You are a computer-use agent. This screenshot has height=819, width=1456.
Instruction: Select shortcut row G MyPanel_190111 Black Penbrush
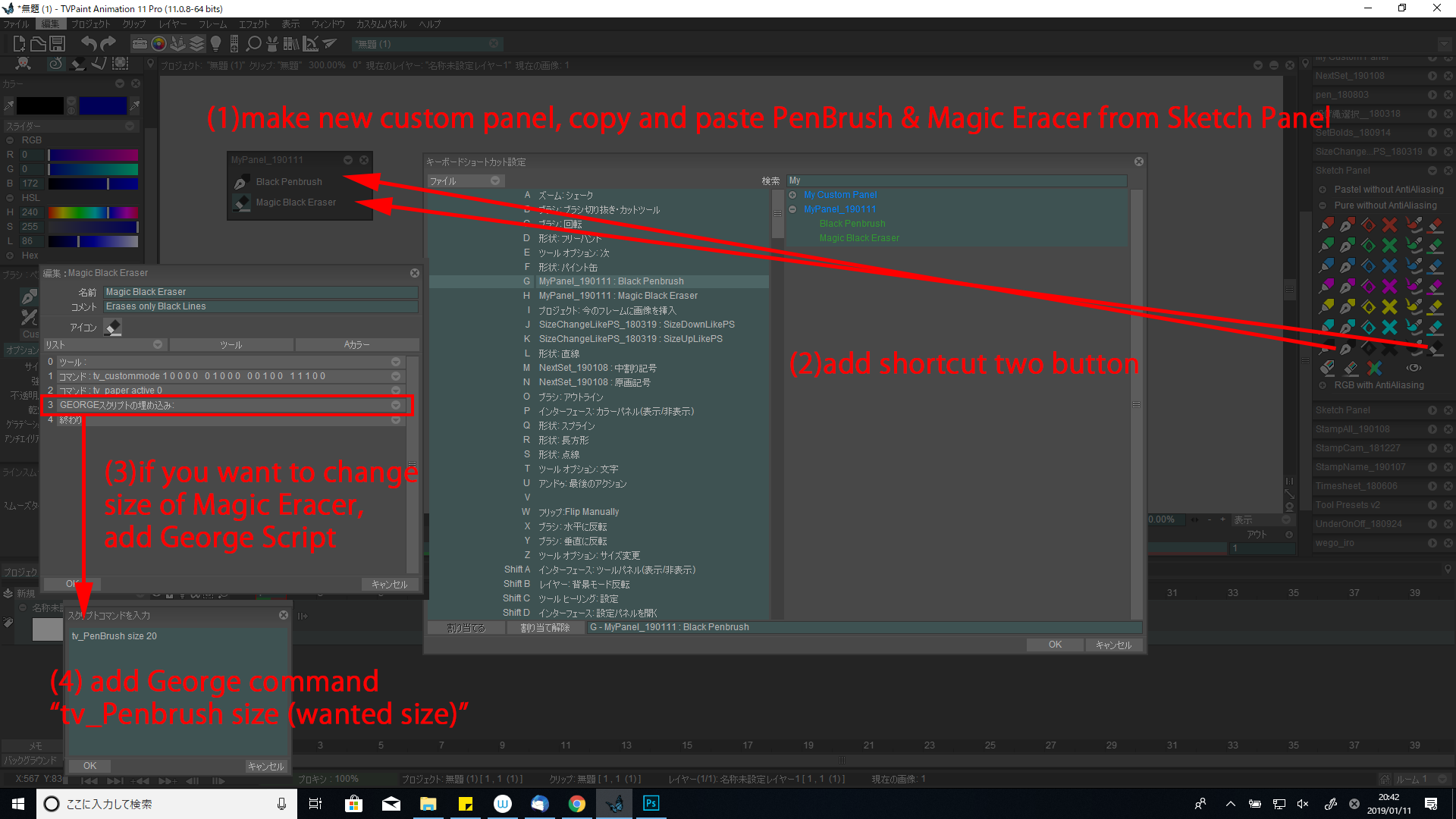pos(599,281)
